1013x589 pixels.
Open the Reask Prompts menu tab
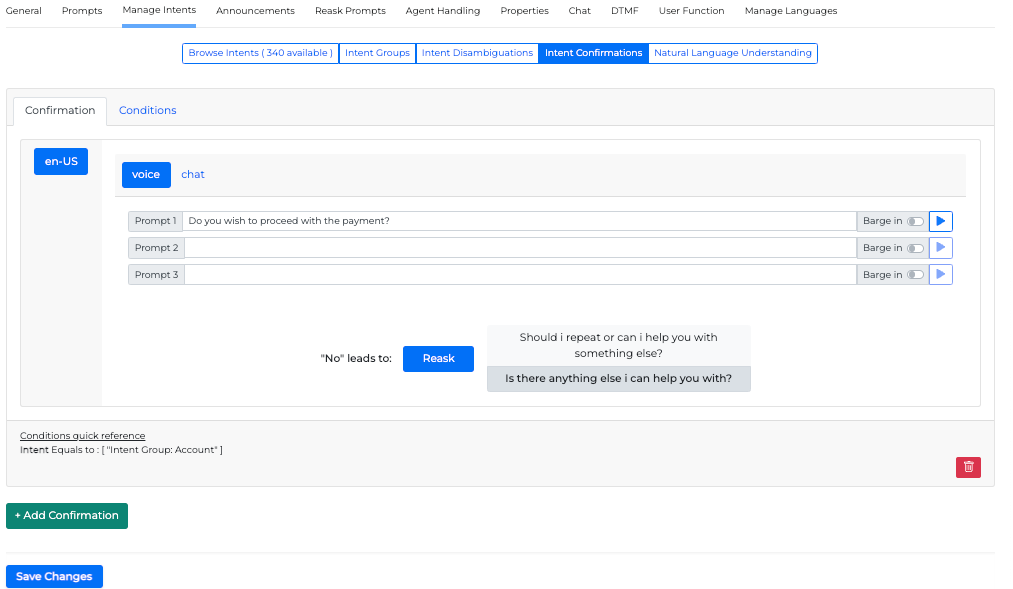click(x=350, y=11)
